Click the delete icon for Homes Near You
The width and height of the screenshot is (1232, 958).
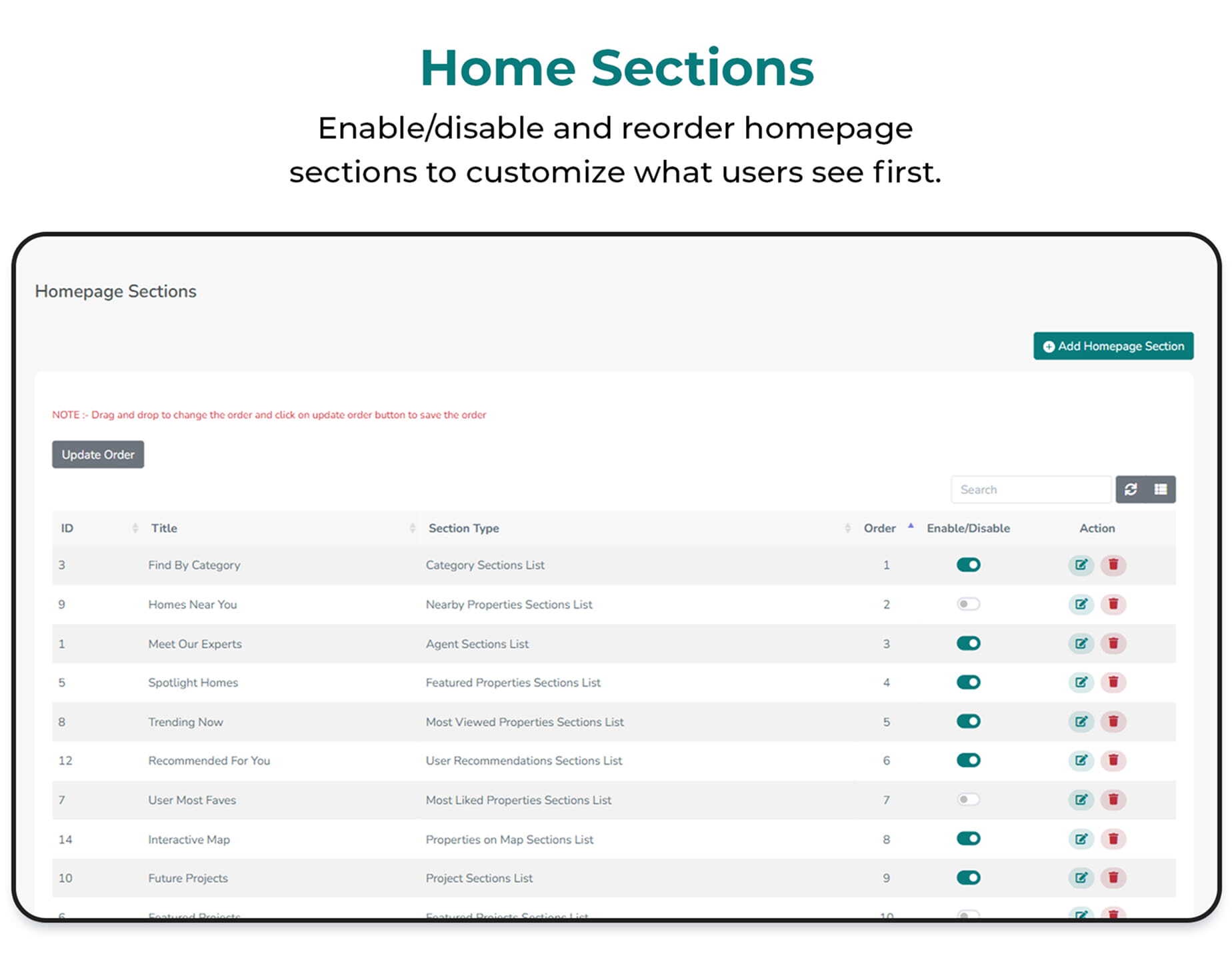point(1114,604)
